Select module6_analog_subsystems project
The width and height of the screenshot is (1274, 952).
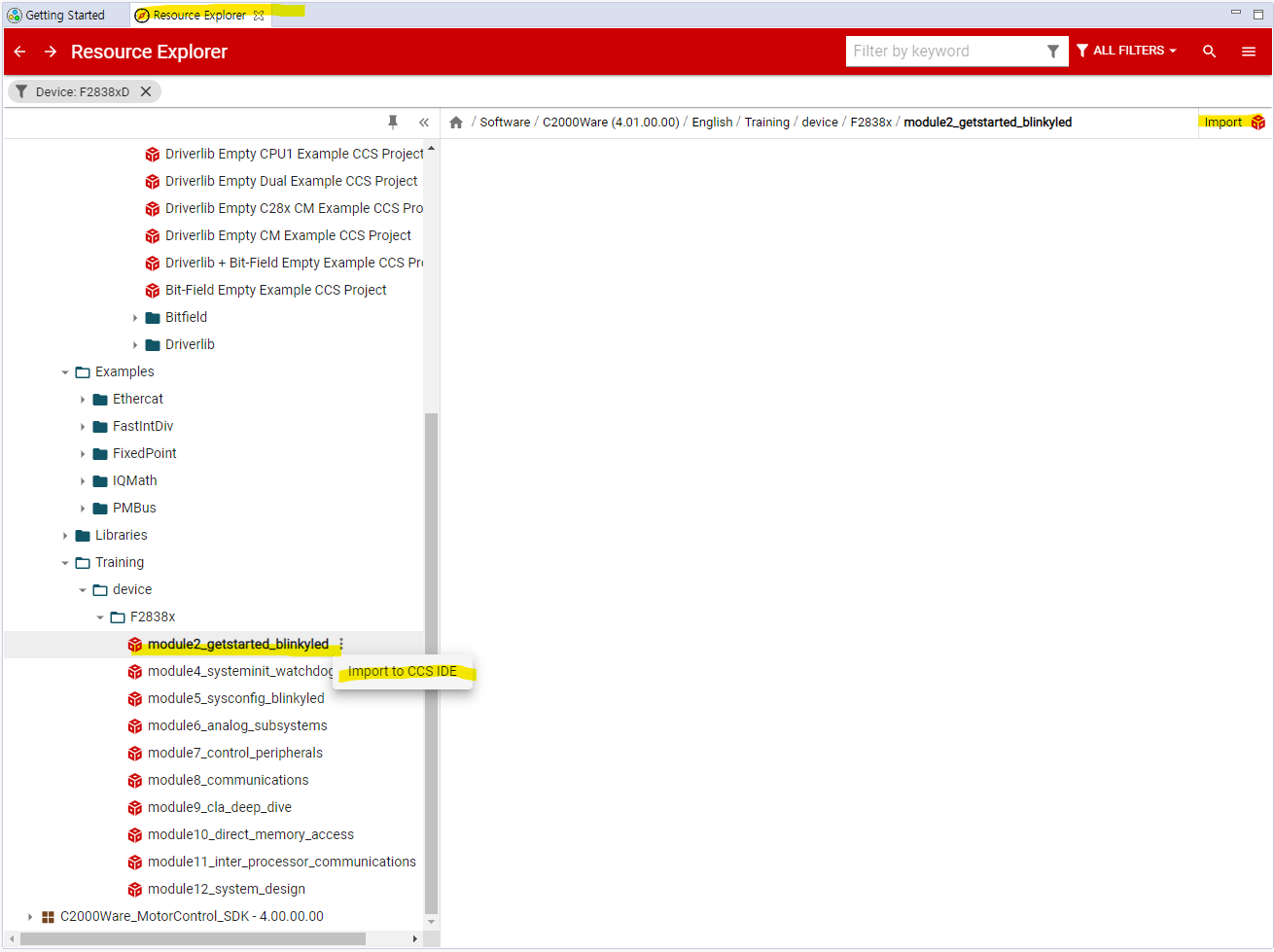237,726
